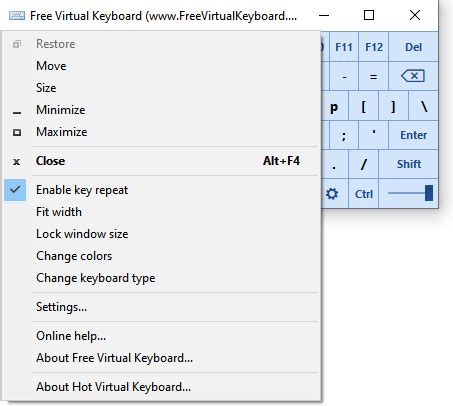Image resolution: width=453 pixels, height=406 pixels.
Task: Tap the Enter key
Action: [413, 135]
